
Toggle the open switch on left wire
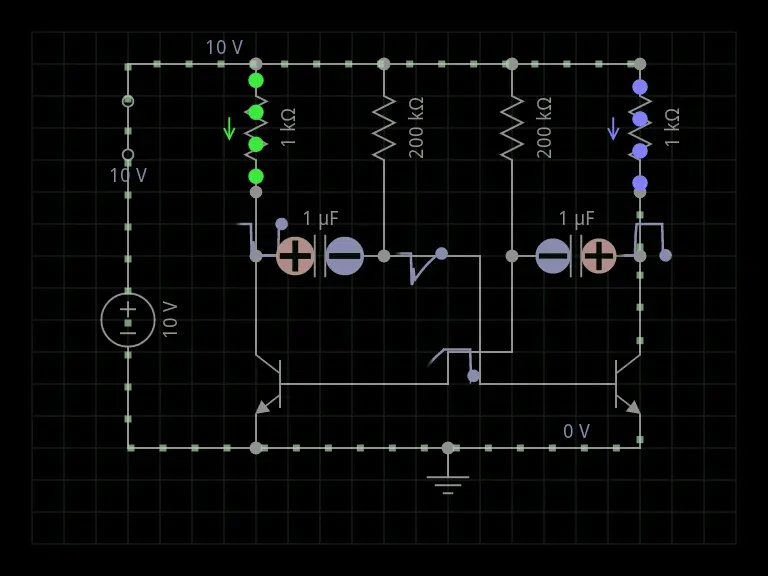point(128,128)
